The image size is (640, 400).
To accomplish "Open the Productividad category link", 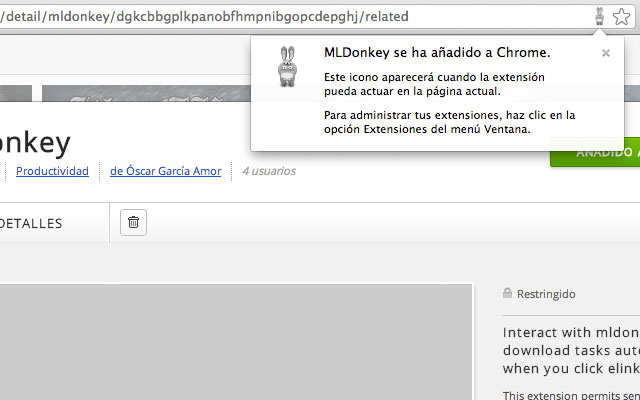I will pyautogui.click(x=52, y=171).
